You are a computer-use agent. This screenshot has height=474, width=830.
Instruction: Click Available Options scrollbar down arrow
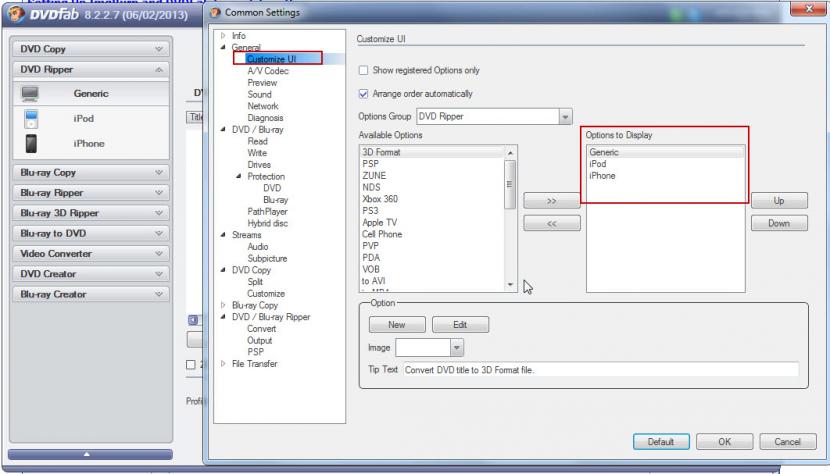coord(510,285)
